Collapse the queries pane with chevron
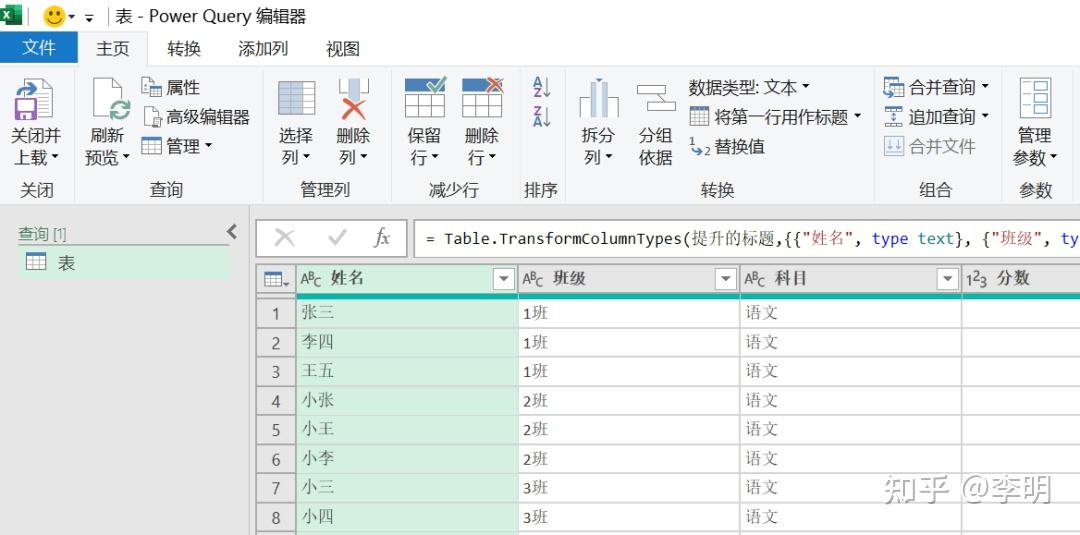1080x535 pixels. point(232,231)
